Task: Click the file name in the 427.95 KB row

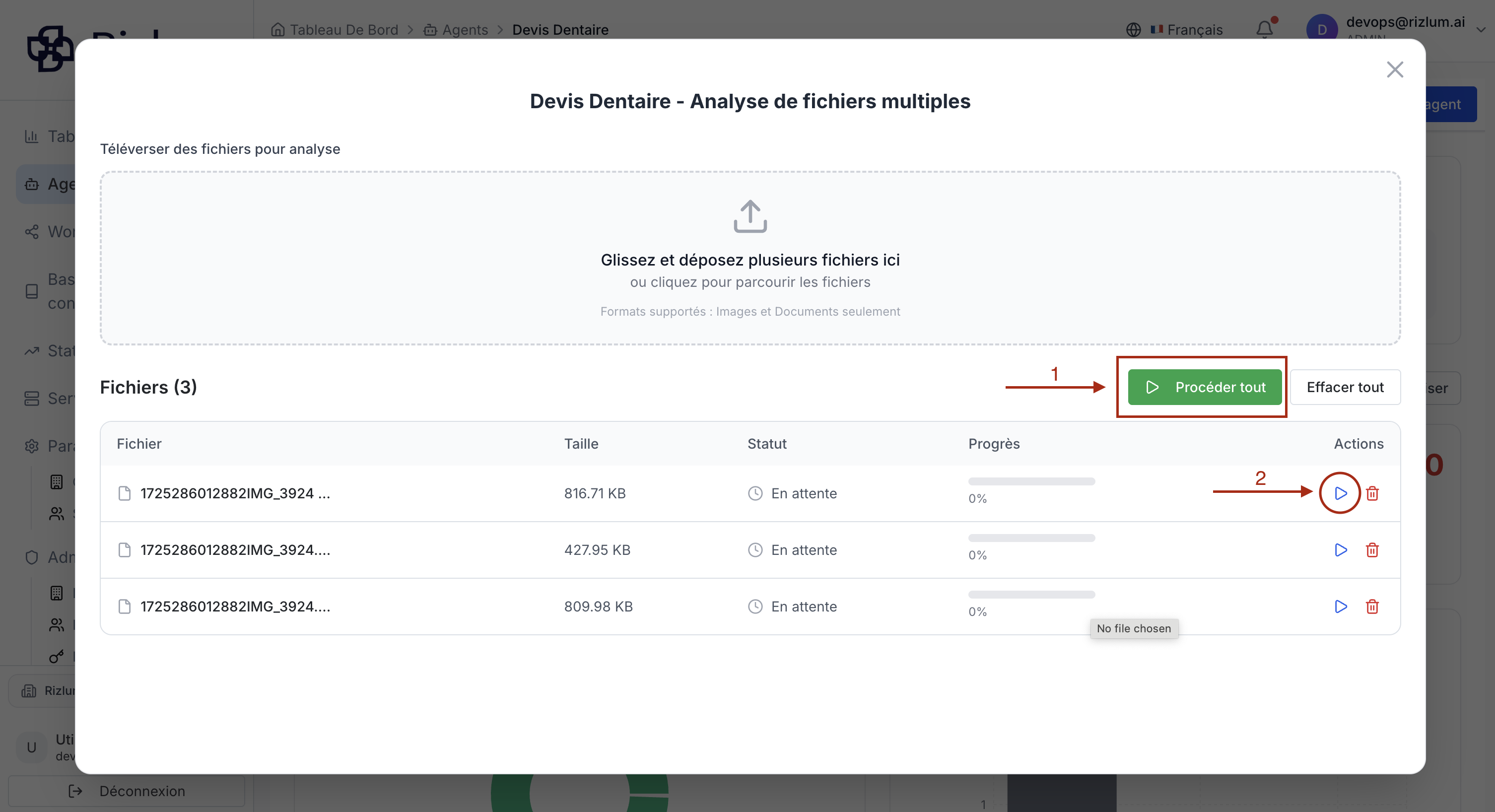Action: click(235, 549)
